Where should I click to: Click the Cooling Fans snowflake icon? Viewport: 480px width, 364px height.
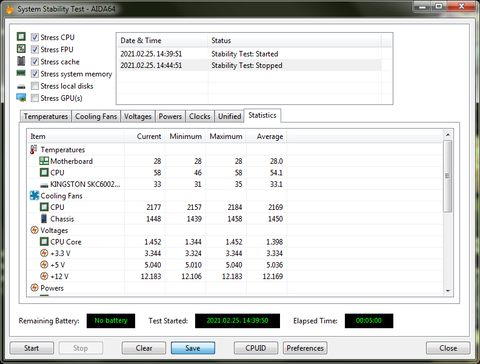[x=34, y=195]
